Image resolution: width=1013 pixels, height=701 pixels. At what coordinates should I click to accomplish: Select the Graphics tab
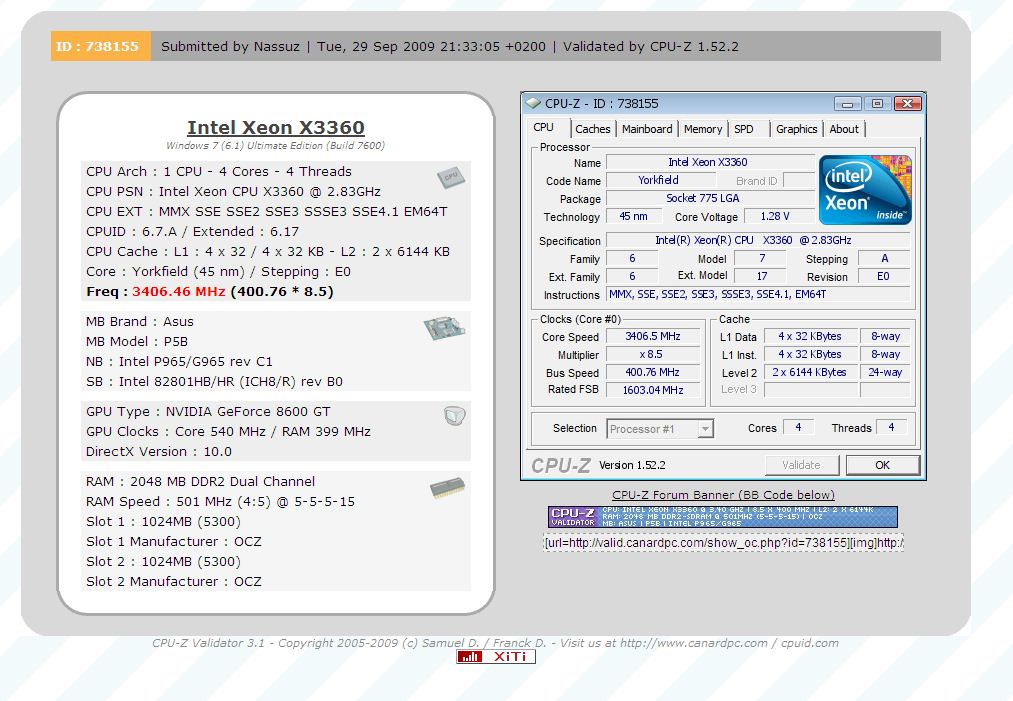[797, 129]
